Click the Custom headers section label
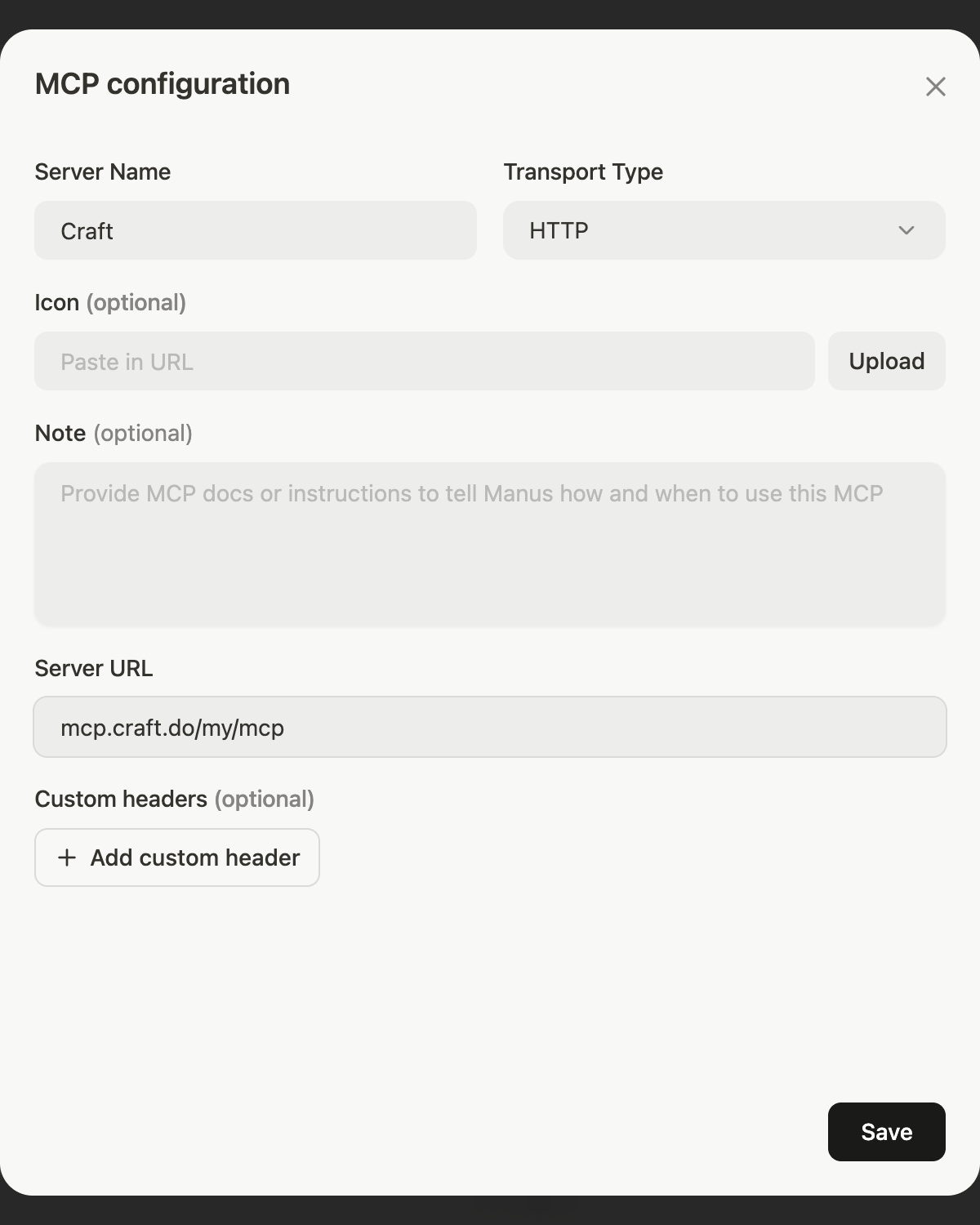Screen dimensions: 980x1225 coord(174,799)
